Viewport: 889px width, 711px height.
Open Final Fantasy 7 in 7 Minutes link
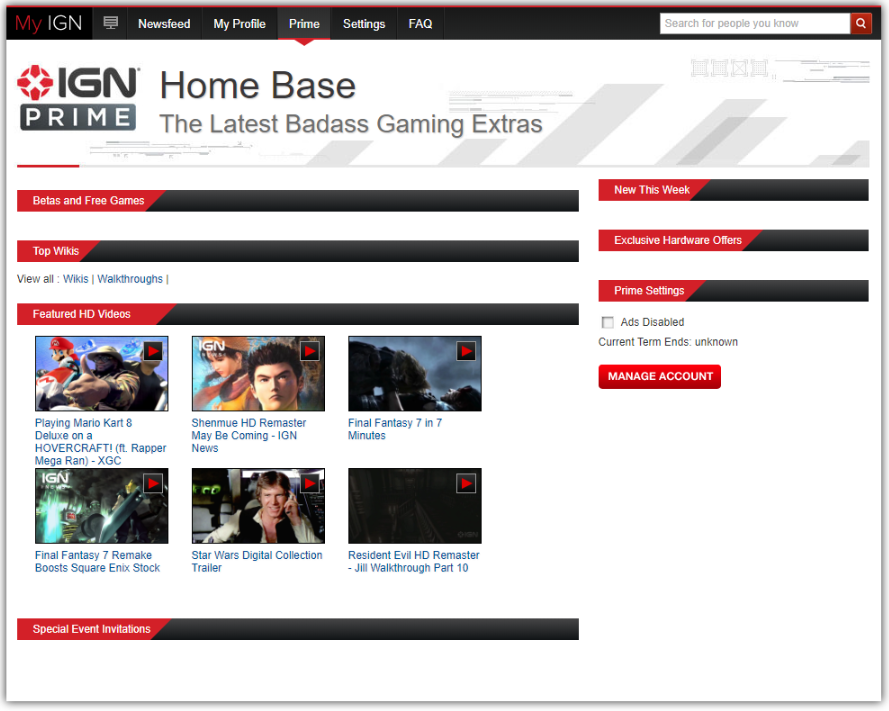395,429
